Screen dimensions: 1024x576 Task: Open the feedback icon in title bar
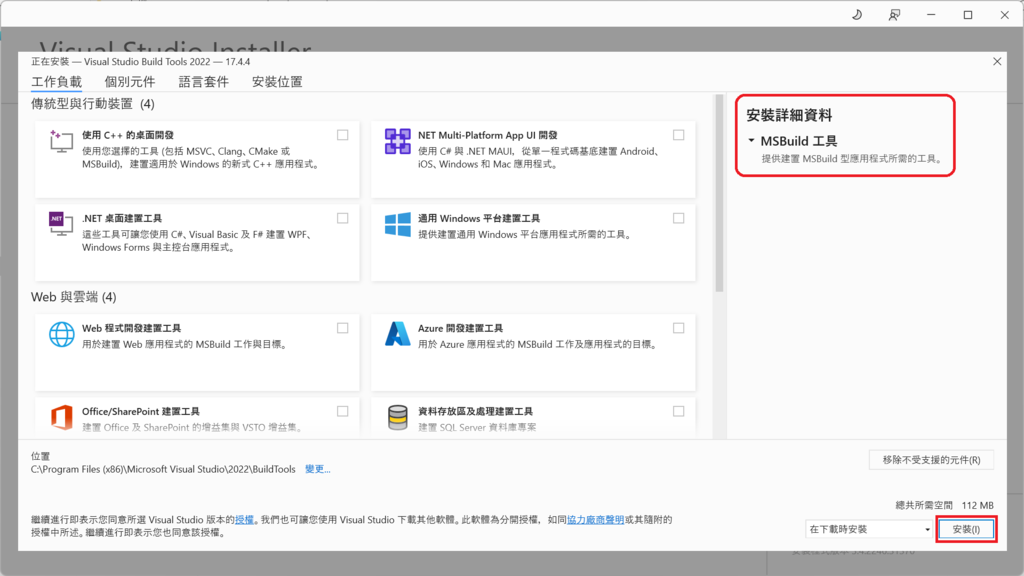pos(894,14)
